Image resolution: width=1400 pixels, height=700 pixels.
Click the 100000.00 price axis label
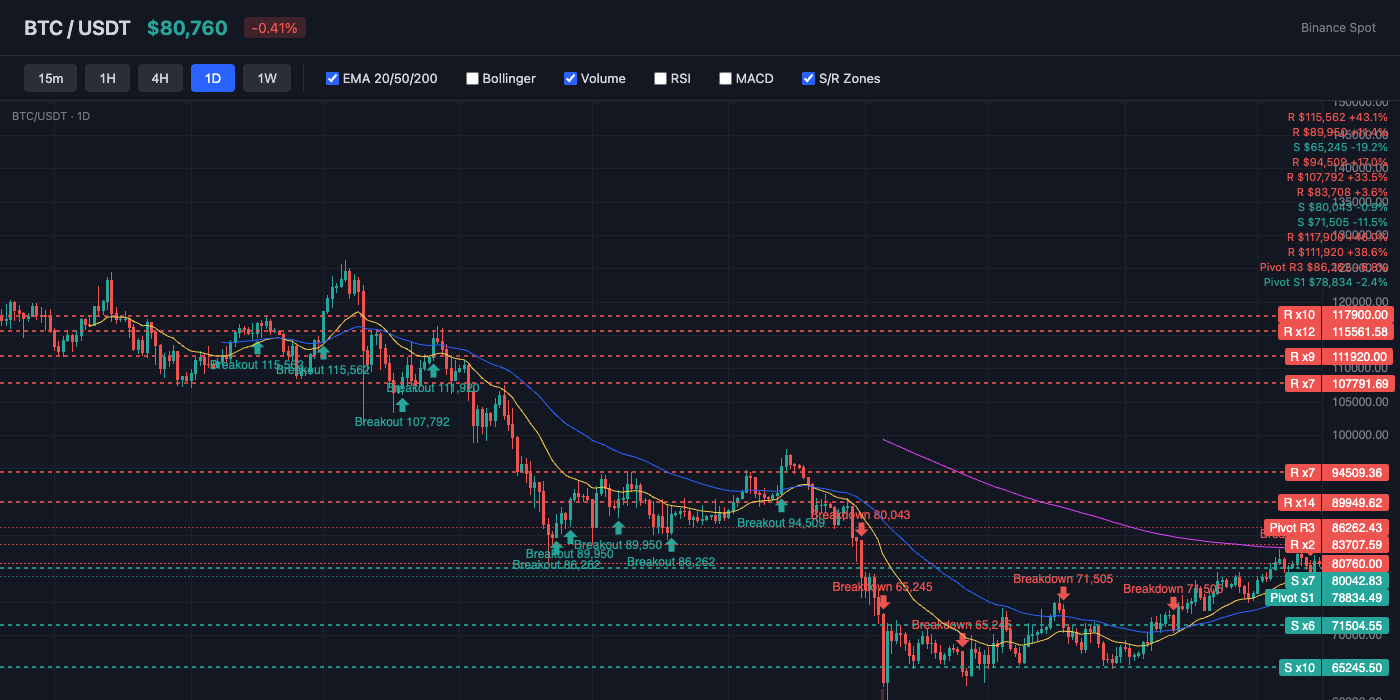pos(1358,435)
